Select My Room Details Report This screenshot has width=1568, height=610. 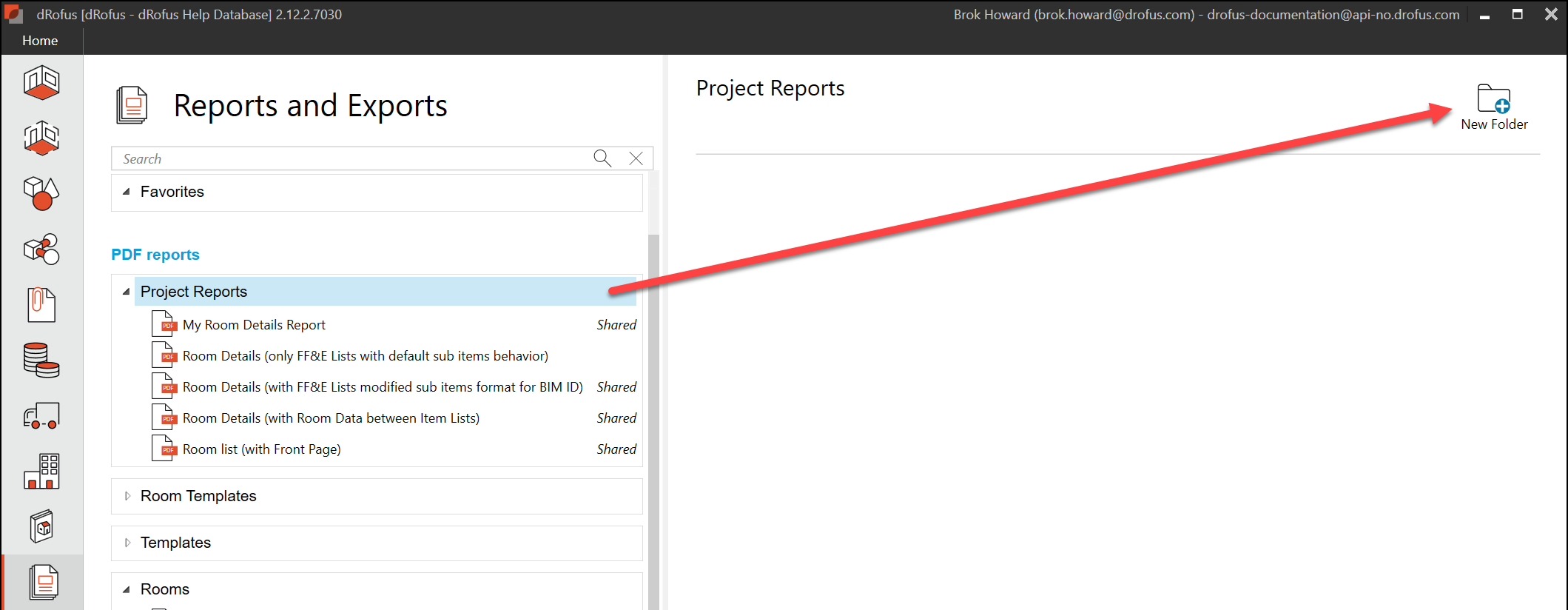pyautogui.click(x=254, y=325)
